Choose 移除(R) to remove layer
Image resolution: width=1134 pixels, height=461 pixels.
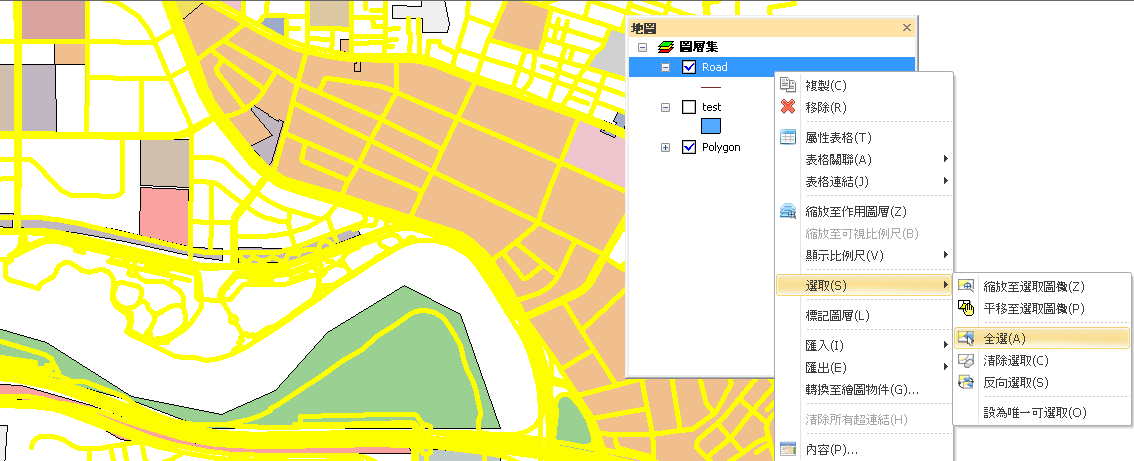(x=864, y=107)
